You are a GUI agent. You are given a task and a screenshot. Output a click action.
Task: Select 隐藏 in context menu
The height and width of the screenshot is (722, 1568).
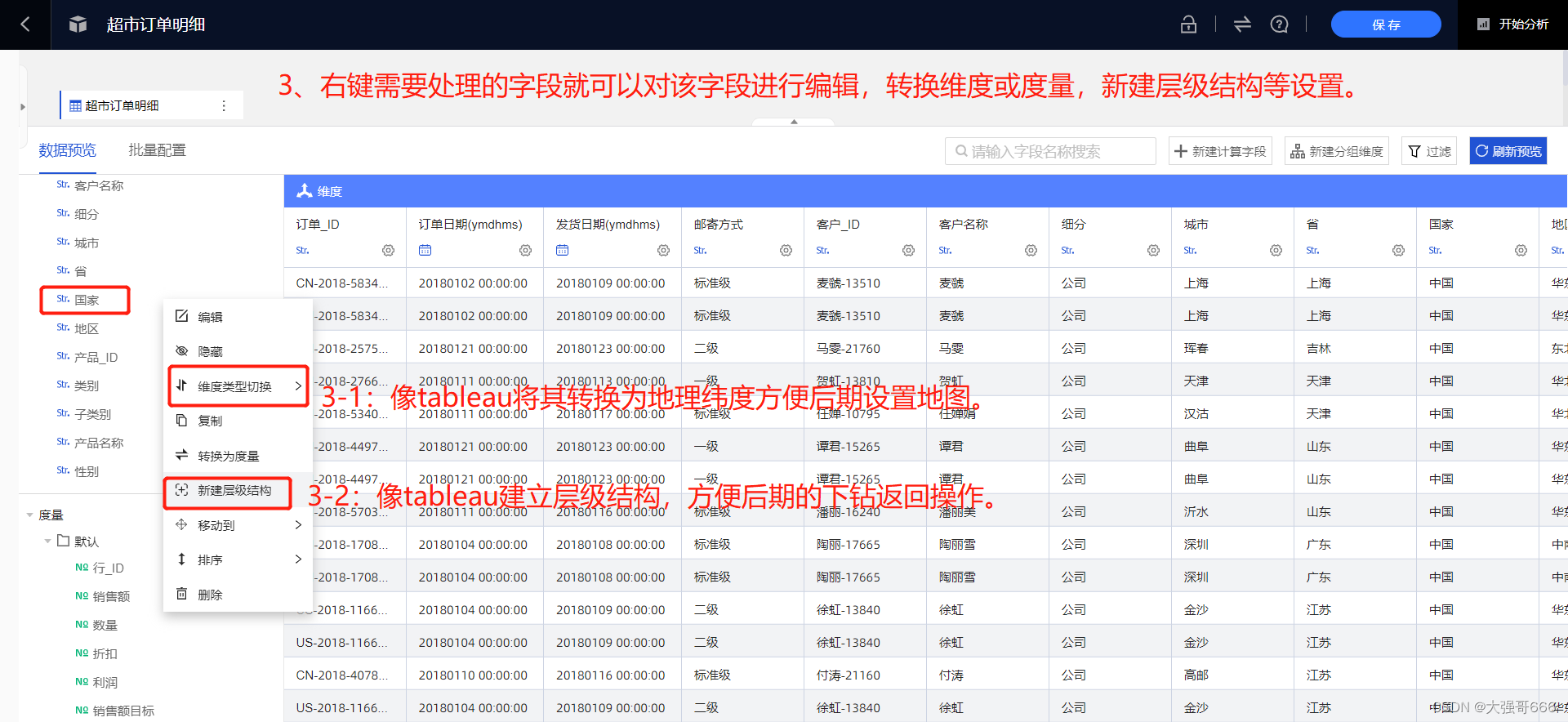click(x=238, y=351)
